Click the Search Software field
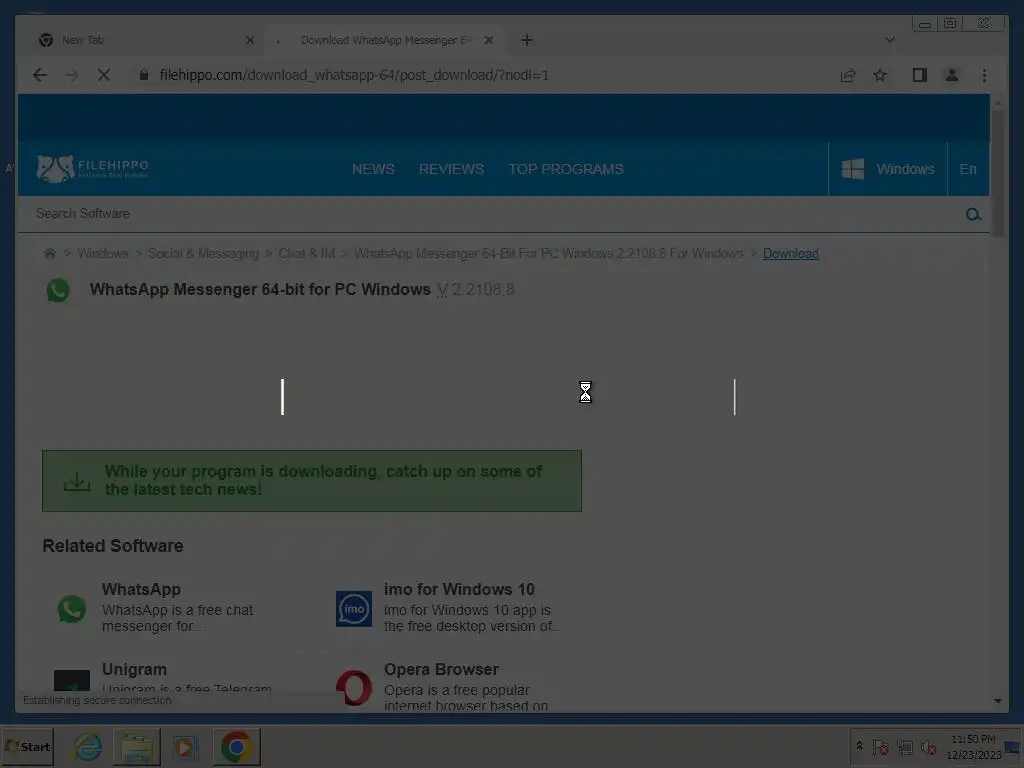The height and width of the screenshot is (768, 1024). click(490, 214)
